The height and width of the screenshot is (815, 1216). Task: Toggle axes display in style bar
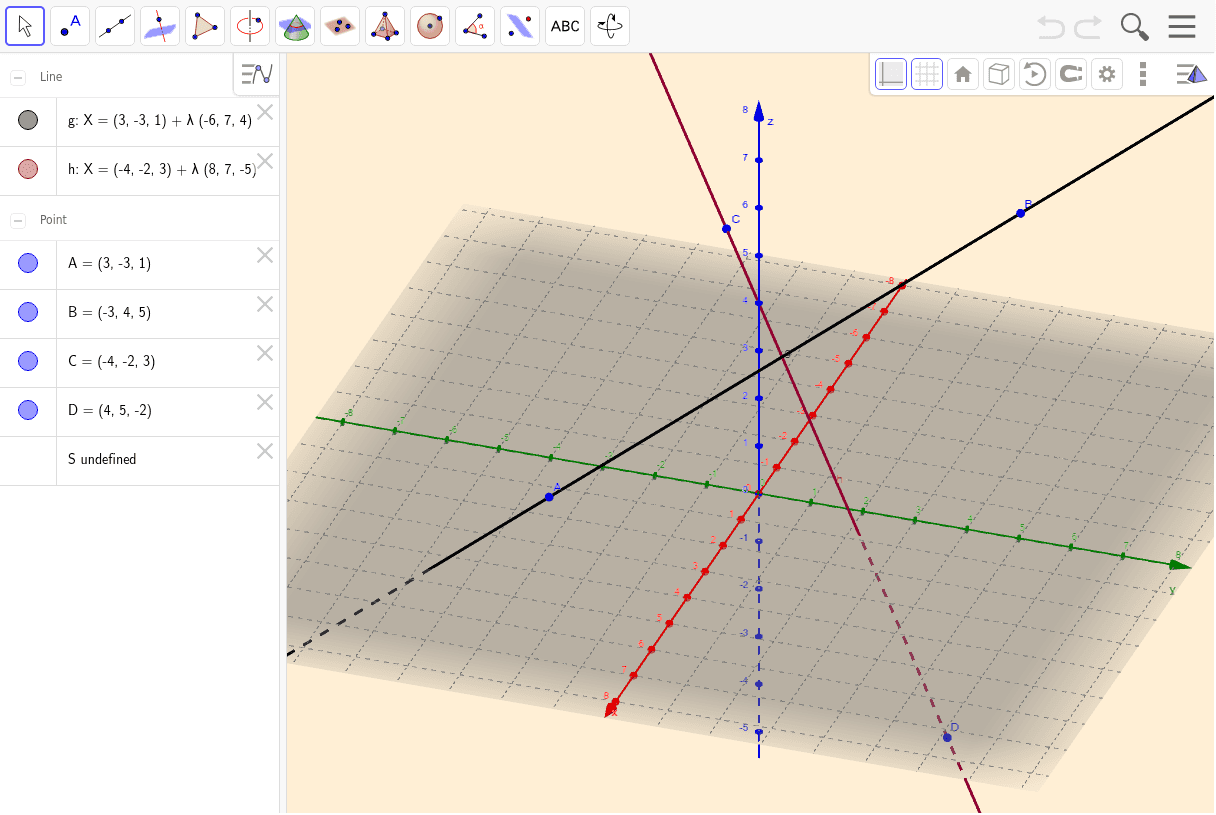pos(891,74)
